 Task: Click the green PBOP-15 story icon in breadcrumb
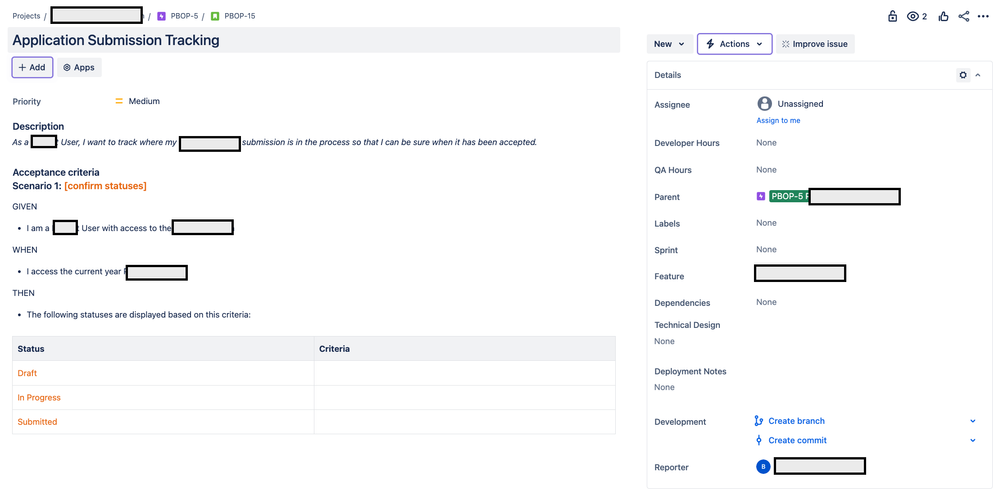point(215,16)
